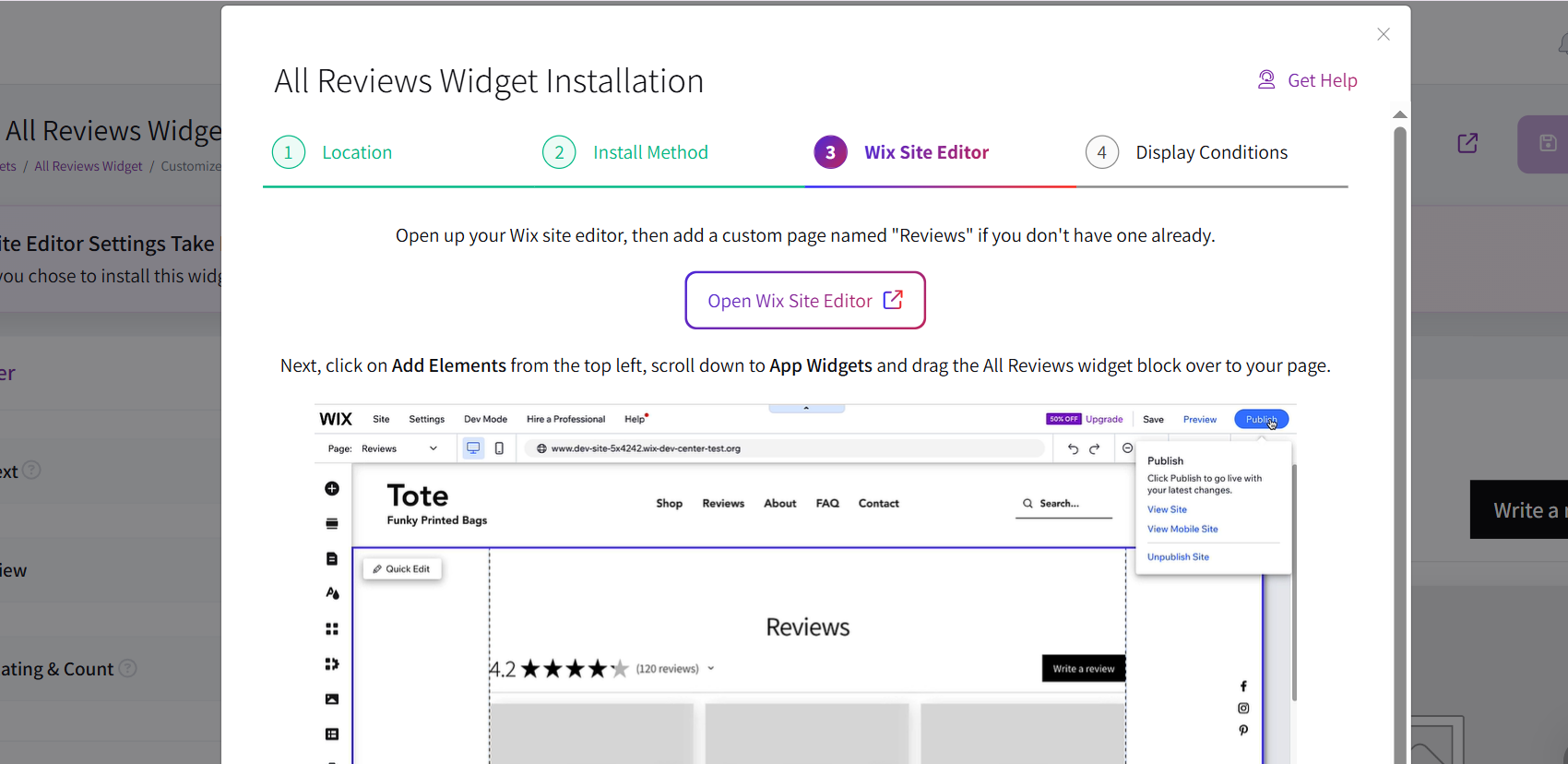Click the circled number 2 step indicator
Viewport: 1568px width, 764px height.
pos(559,152)
